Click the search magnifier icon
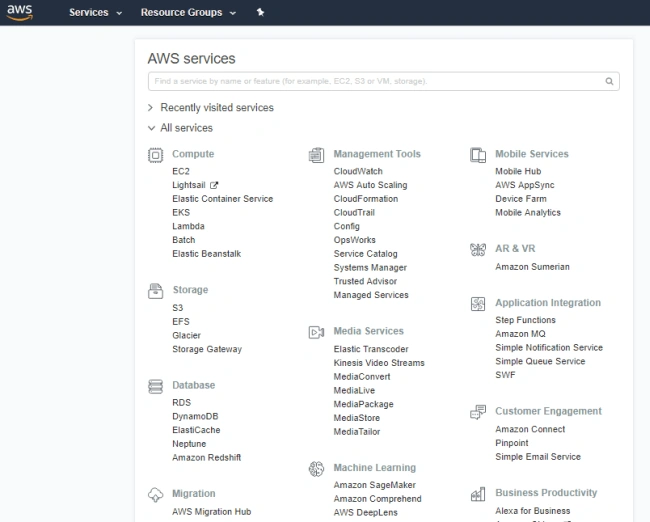 (x=609, y=81)
